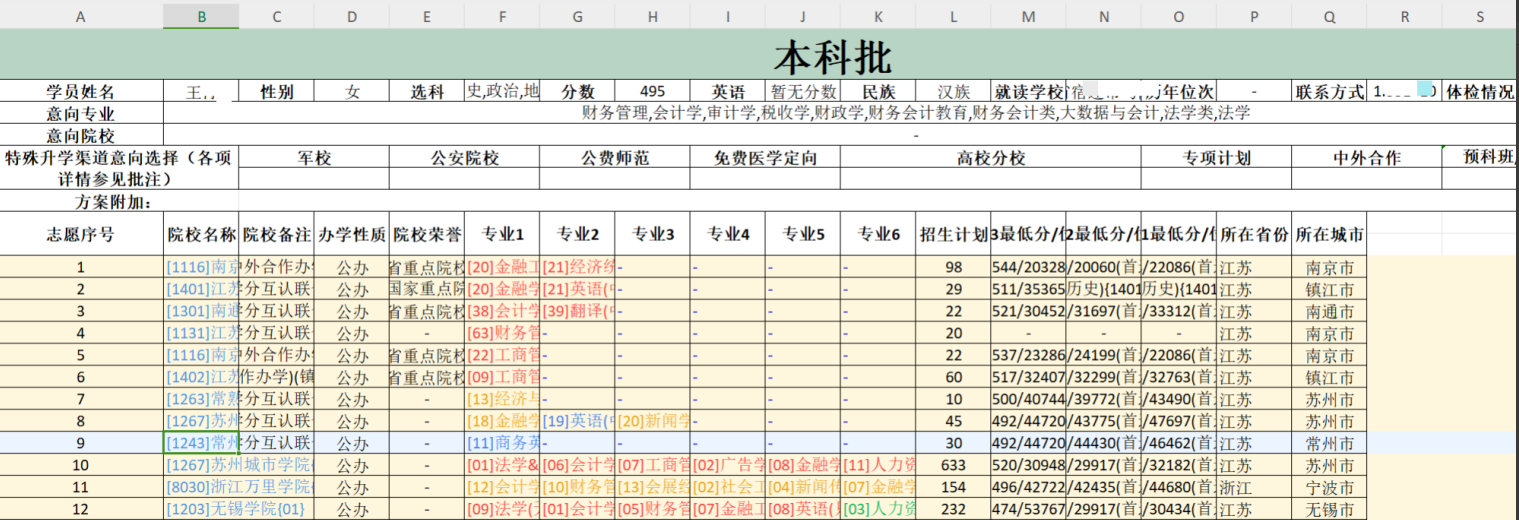Click the score value 495

tap(652, 91)
